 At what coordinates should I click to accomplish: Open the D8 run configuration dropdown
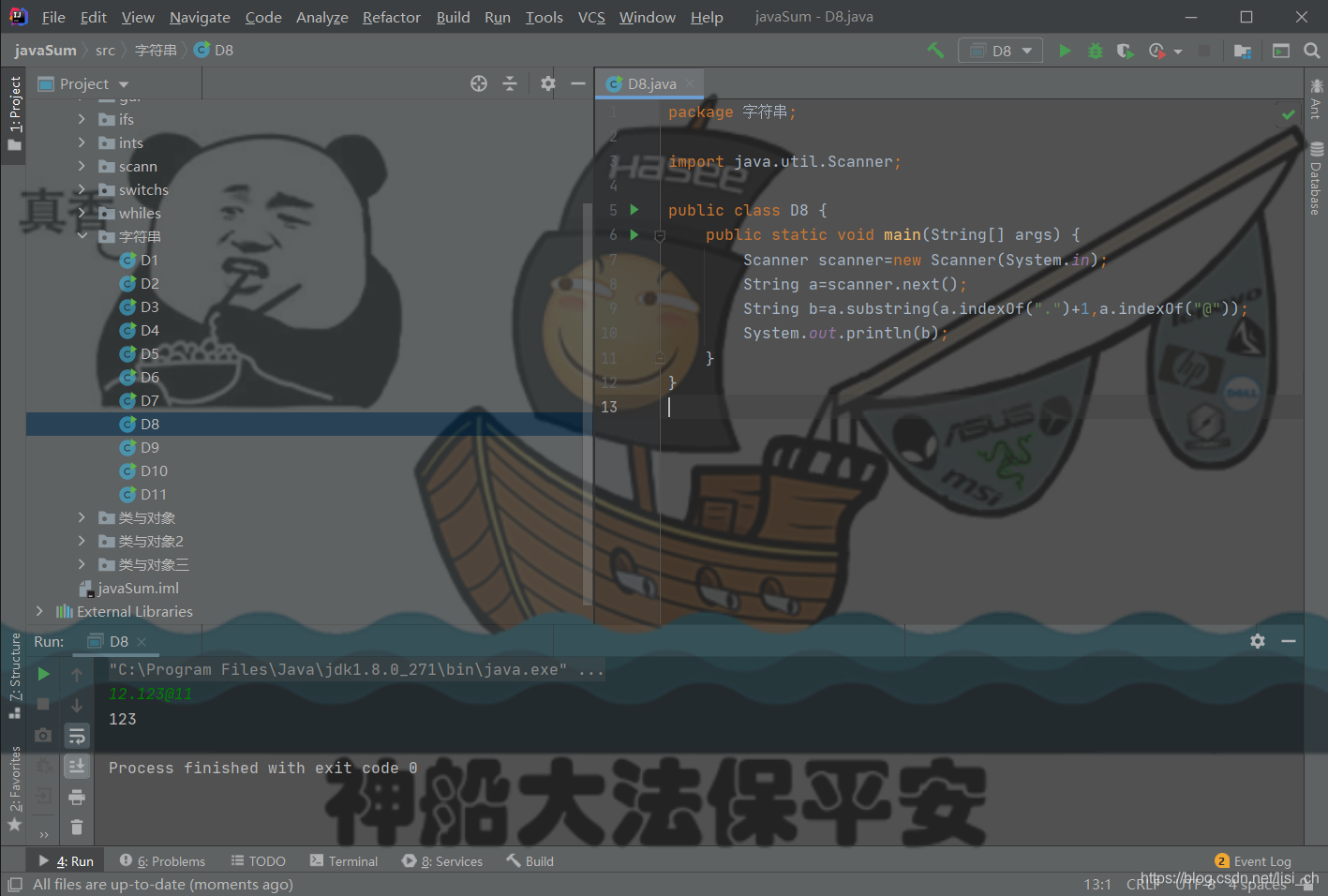(x=1001, y=51)
